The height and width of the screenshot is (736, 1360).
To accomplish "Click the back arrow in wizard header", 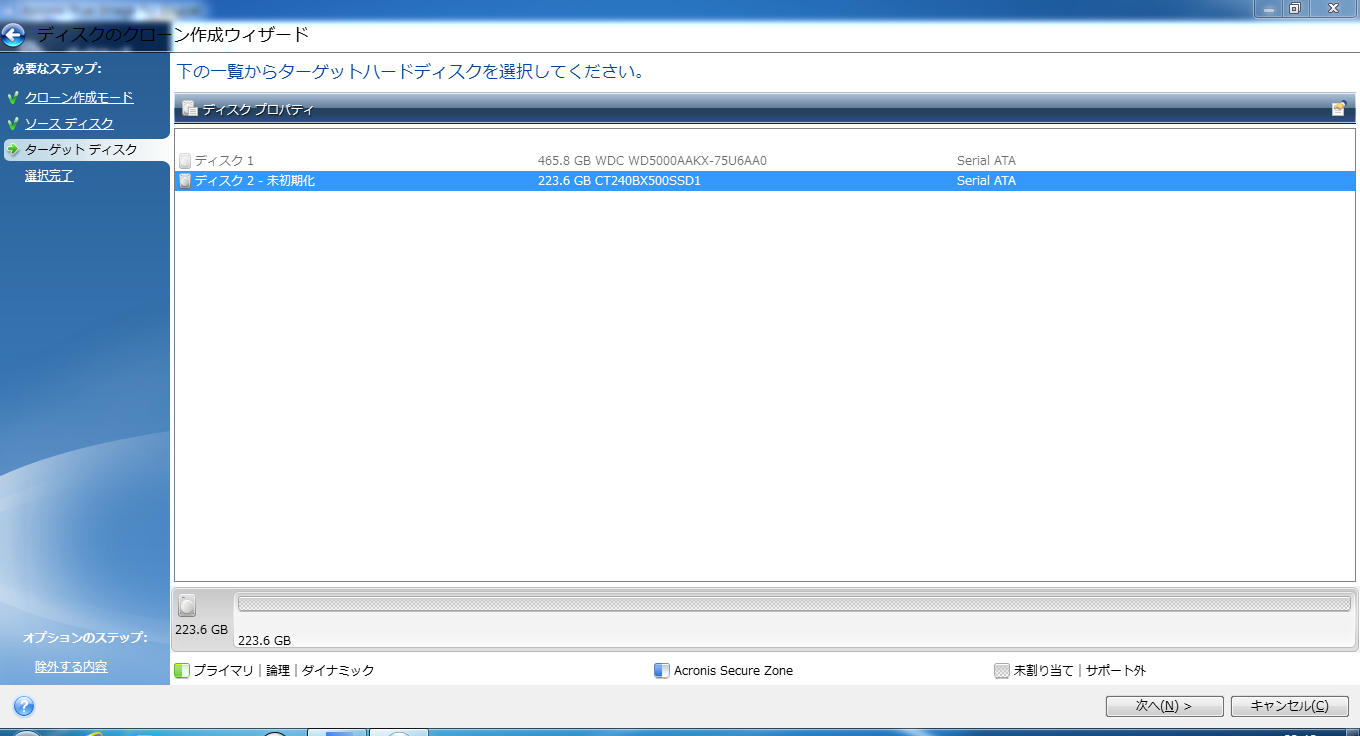I will [13, 36].
